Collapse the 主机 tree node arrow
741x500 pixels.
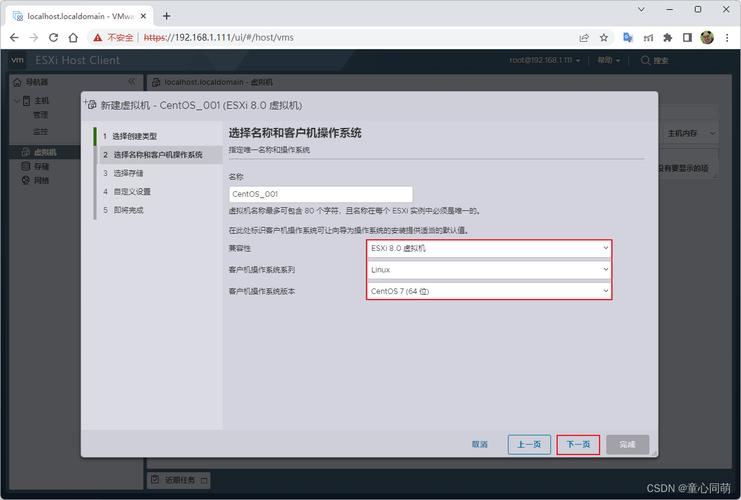(17, 101)
